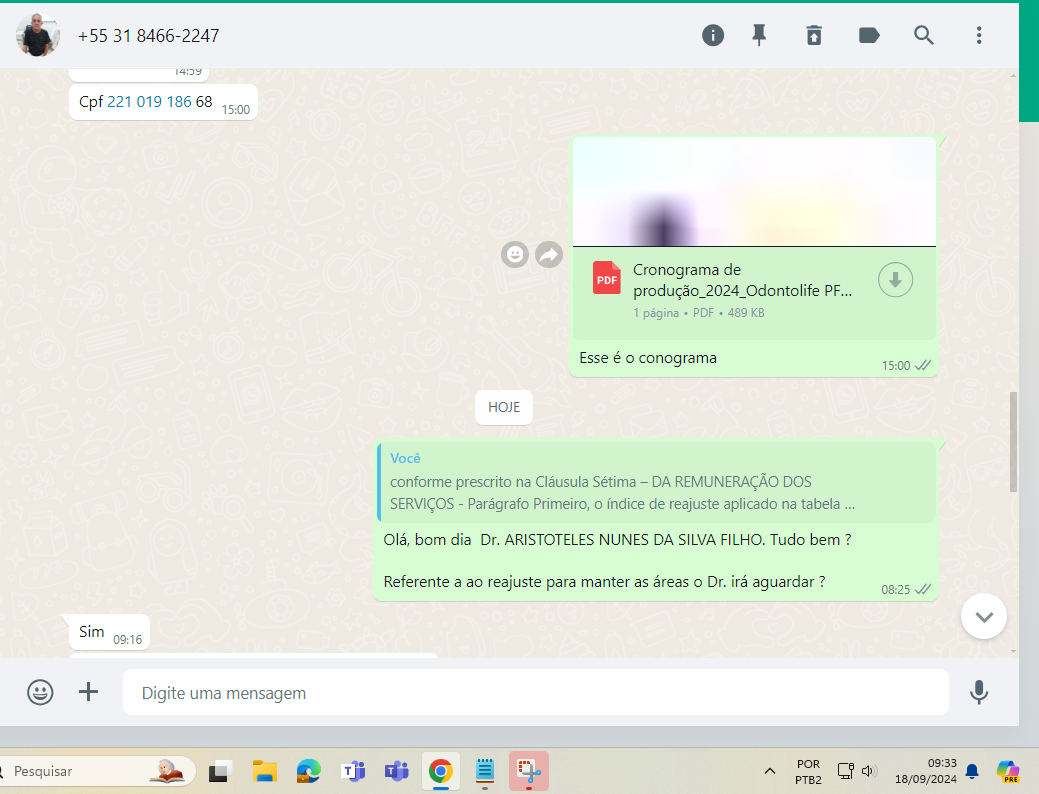Click the scroll up arrow of chat
Image resolution: width=1039 pixels, height=794 pixels.
(x=1012, y=76)
